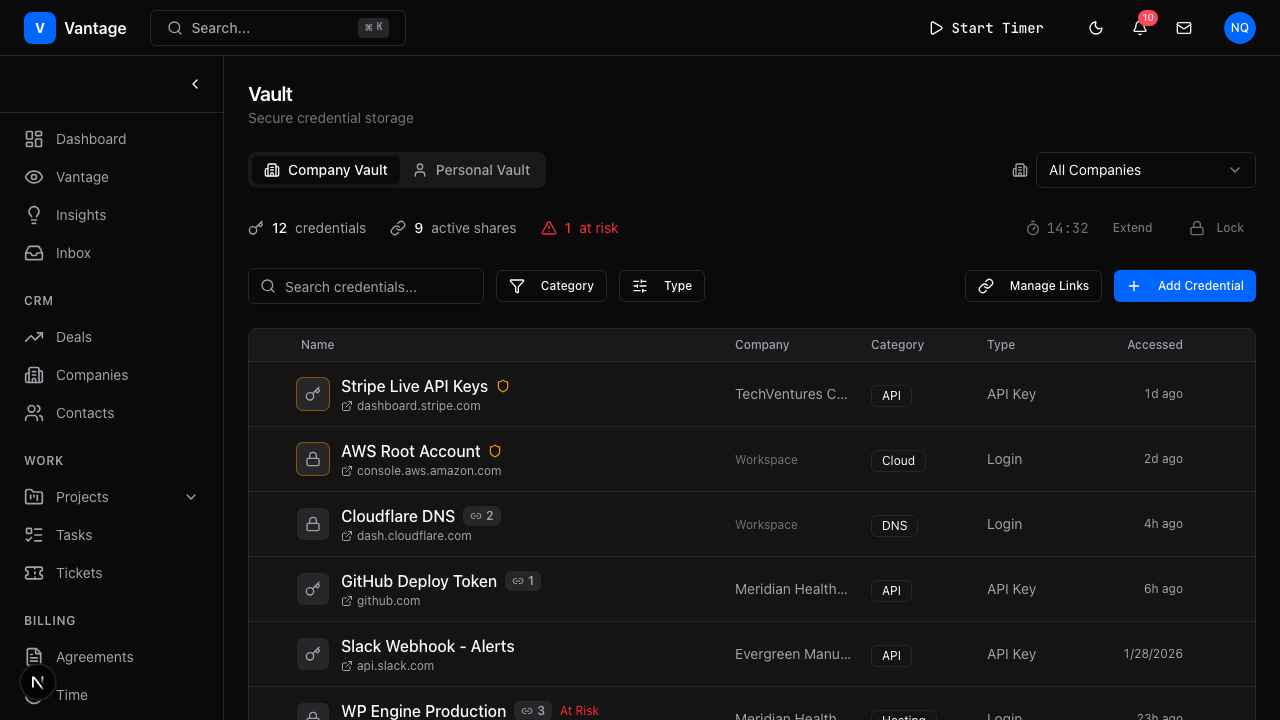Click Cloudflare DNS share link badge
Viewport: 1280px width, 720px height.
click(x=482, y=516)
